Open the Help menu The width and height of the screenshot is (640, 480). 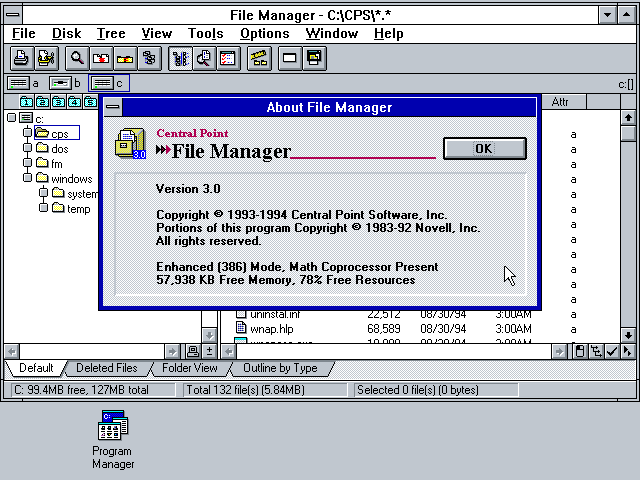pyautogui.click(x=389, y=33)
